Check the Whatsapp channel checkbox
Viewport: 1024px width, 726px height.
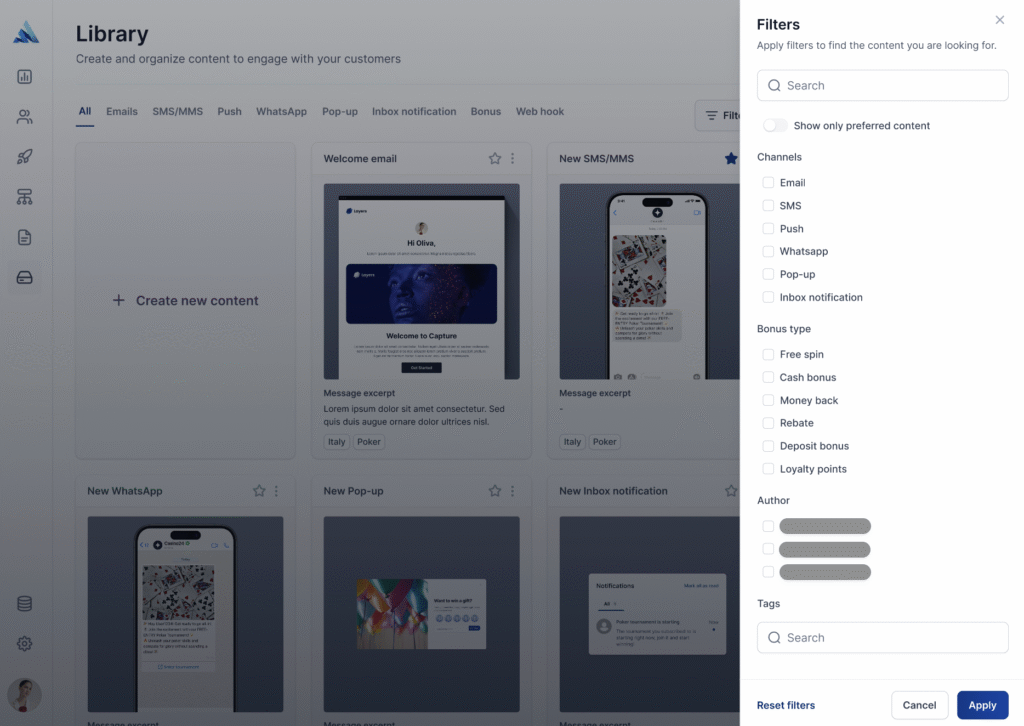(768, 251)
